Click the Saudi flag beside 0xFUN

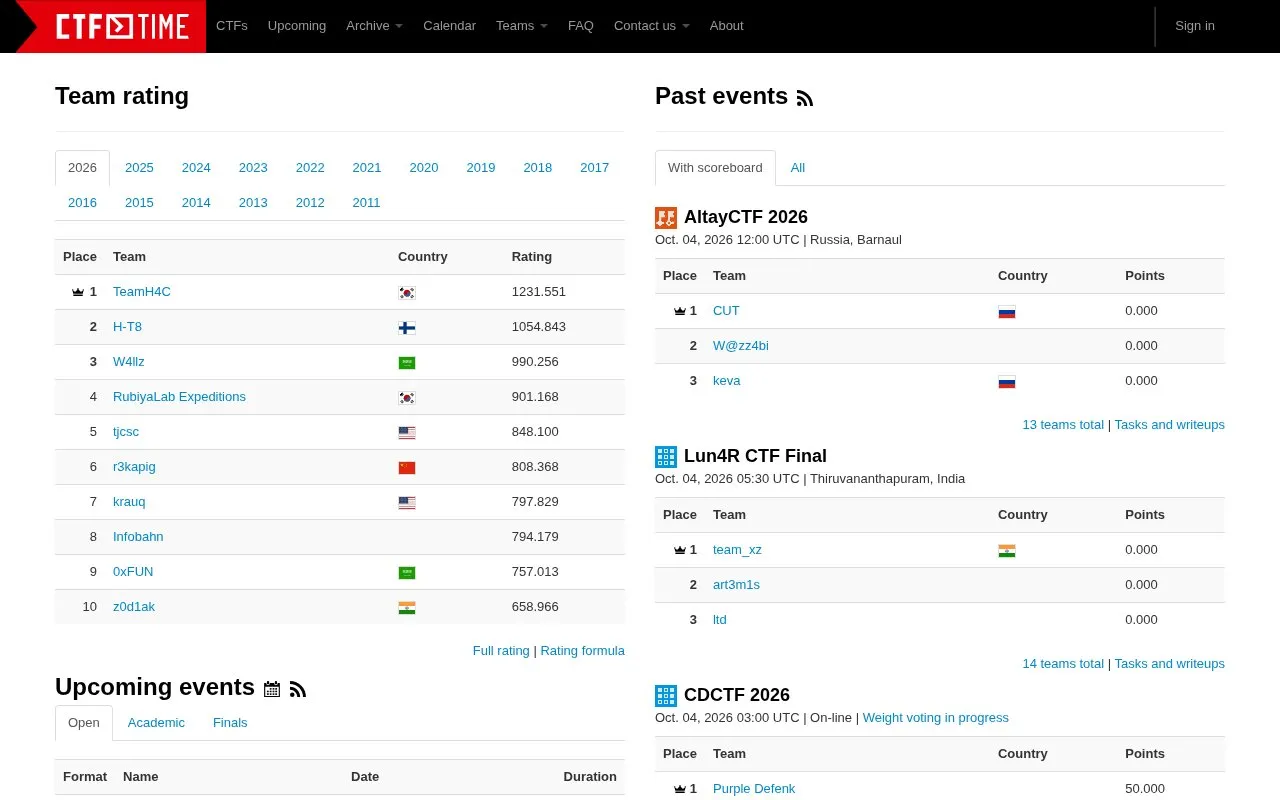[407, 573]
